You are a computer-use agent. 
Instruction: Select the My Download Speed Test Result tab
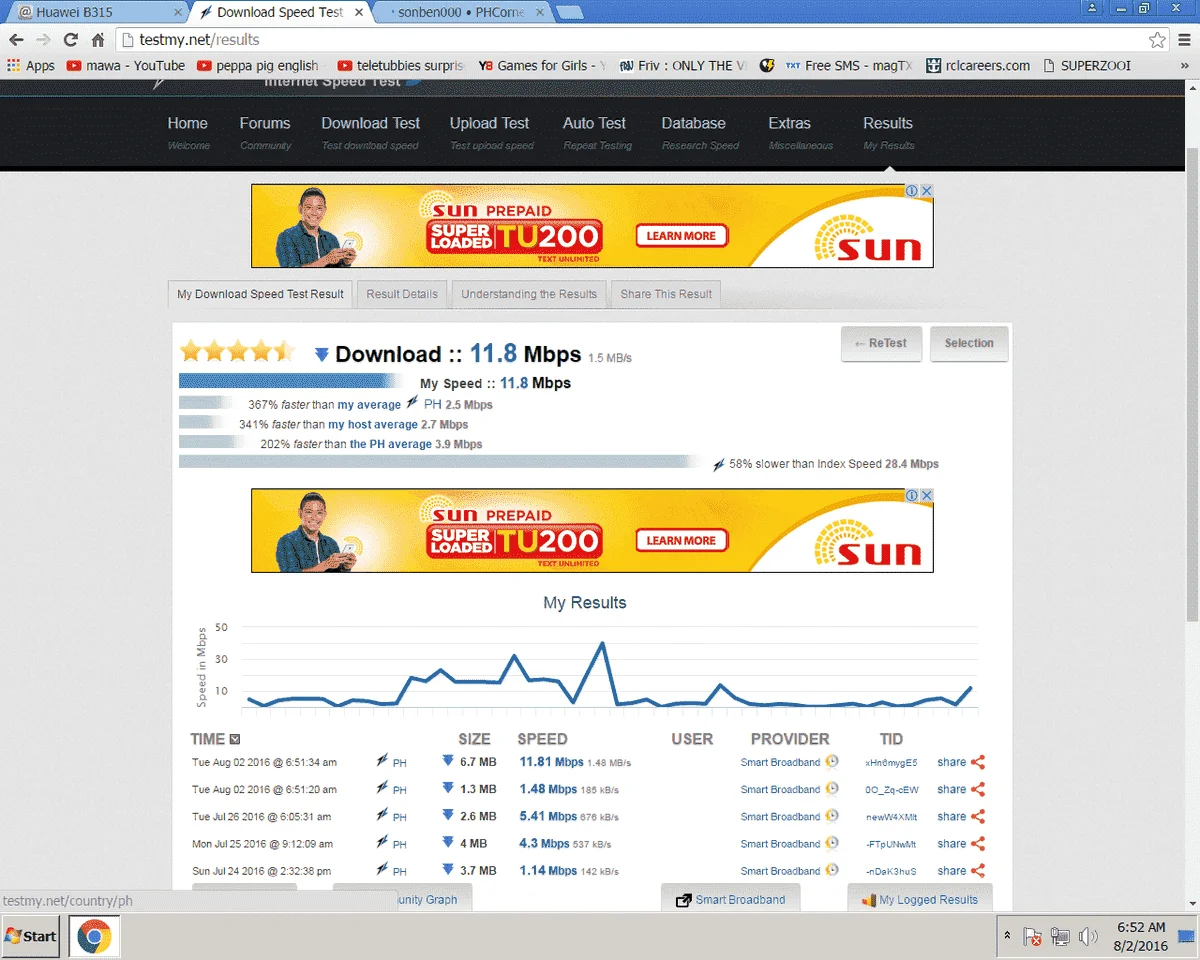tap(260, 294)
